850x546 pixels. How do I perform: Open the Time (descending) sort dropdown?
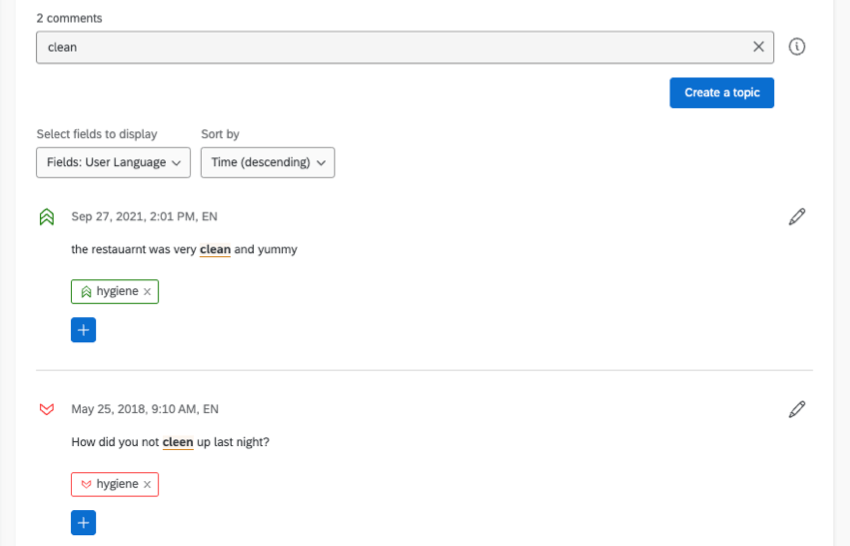coord(267,163)
